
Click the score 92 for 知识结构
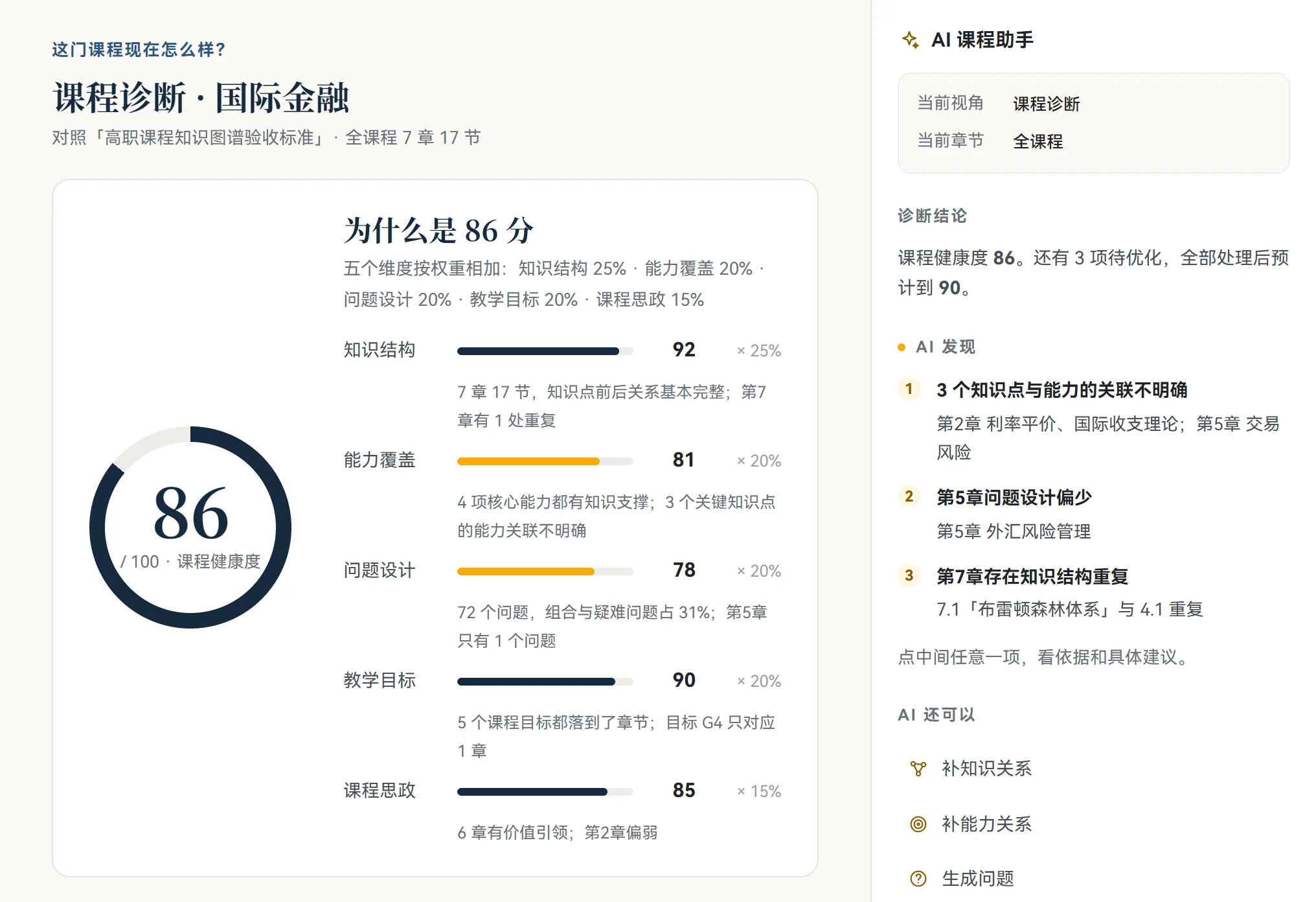coord(684,350)
